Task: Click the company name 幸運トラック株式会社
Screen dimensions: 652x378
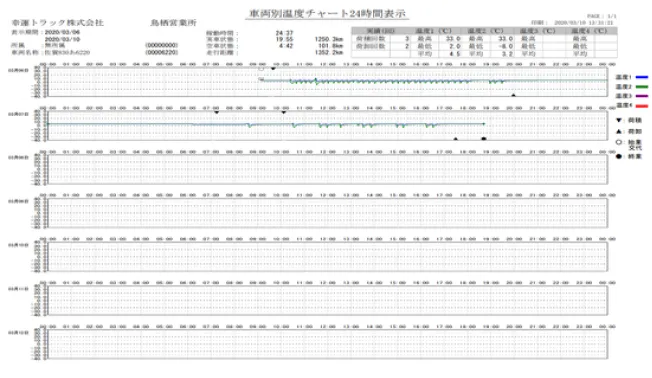Action: 57,22
